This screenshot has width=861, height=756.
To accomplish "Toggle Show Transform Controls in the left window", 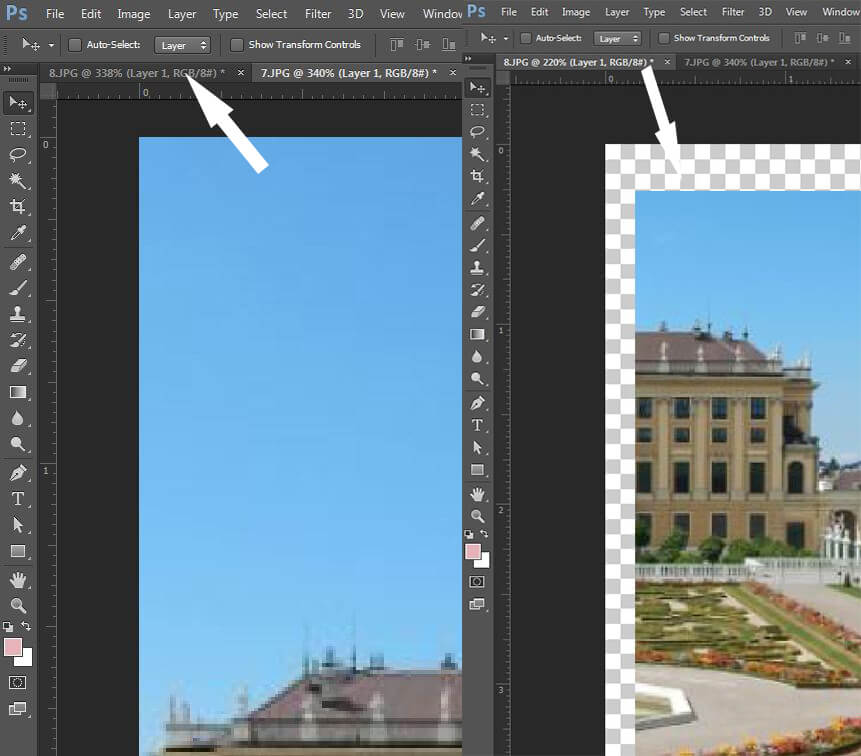I will click(x=237, y=45).
